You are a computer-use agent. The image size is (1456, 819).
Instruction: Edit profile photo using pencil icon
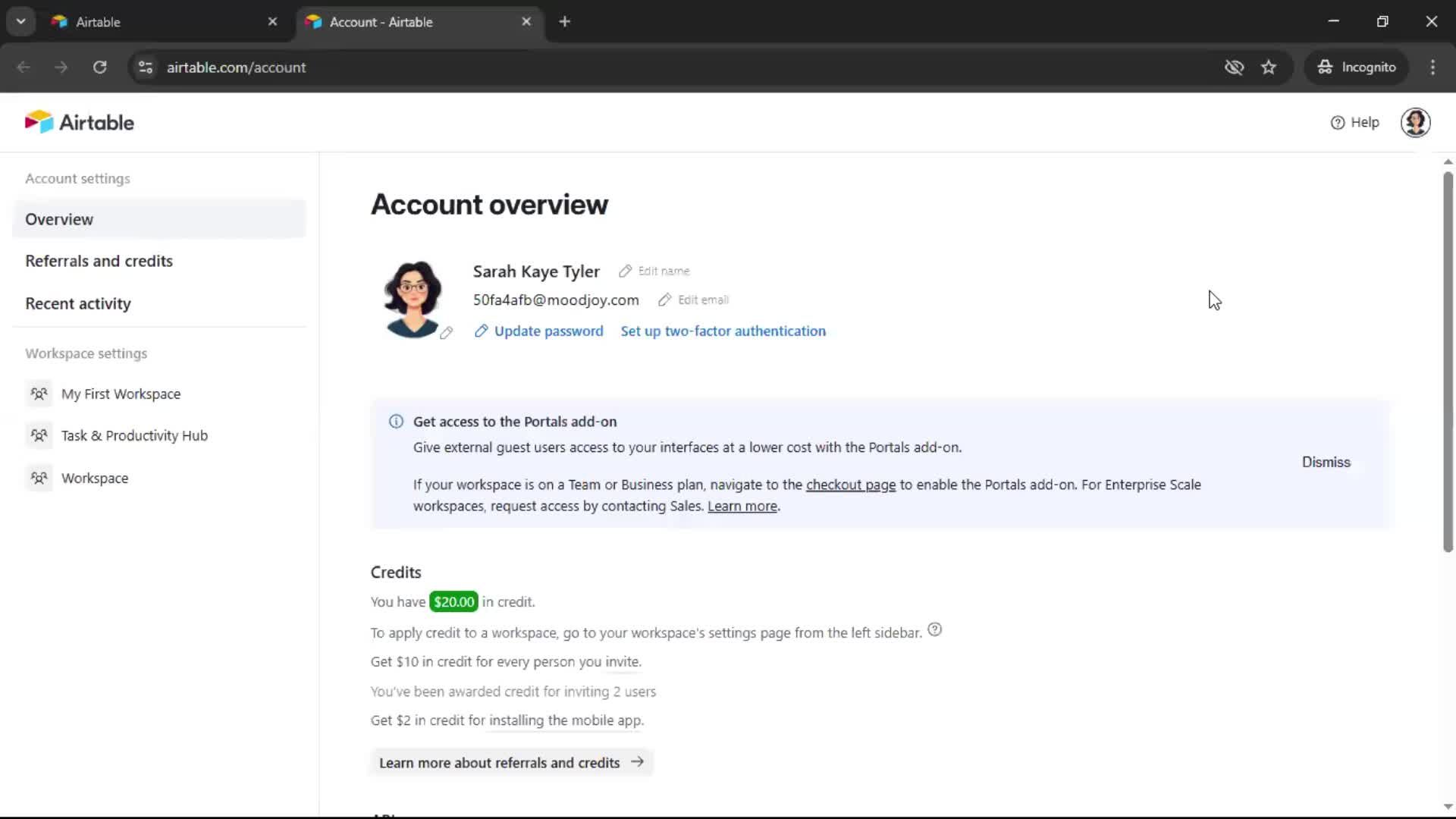[x=447, y=332]
